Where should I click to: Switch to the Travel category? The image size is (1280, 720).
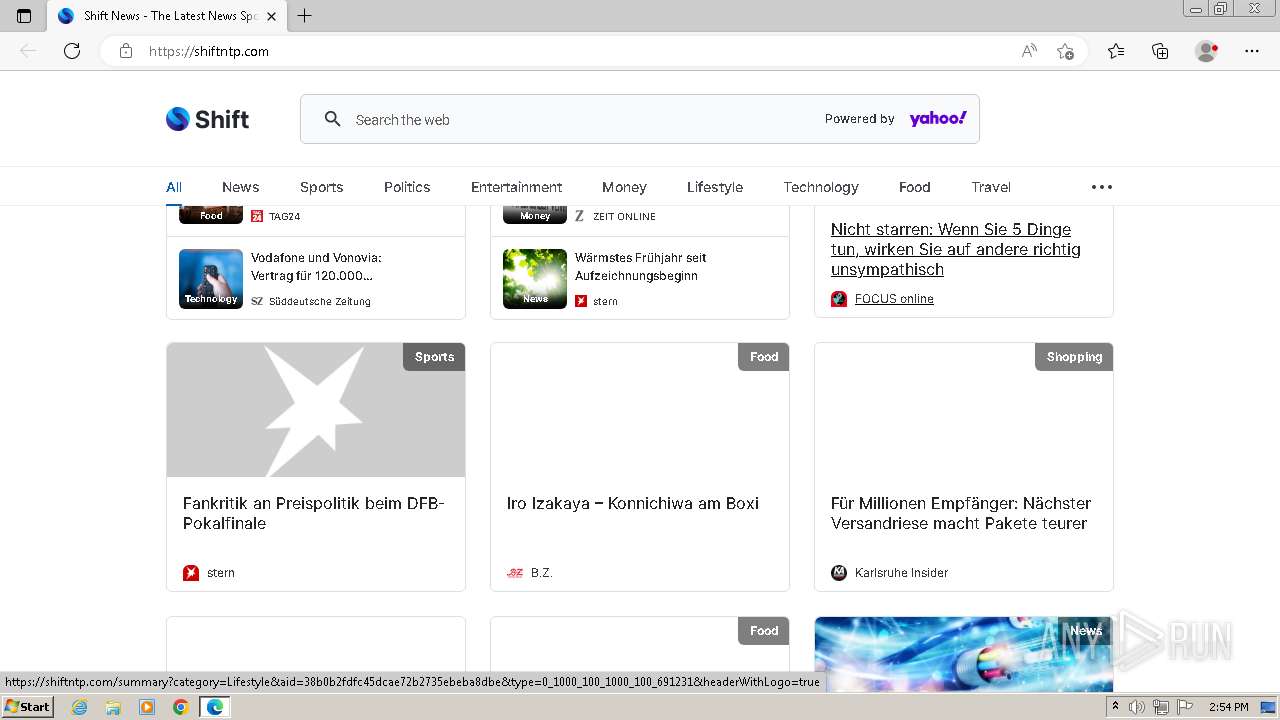click(991, 187)
